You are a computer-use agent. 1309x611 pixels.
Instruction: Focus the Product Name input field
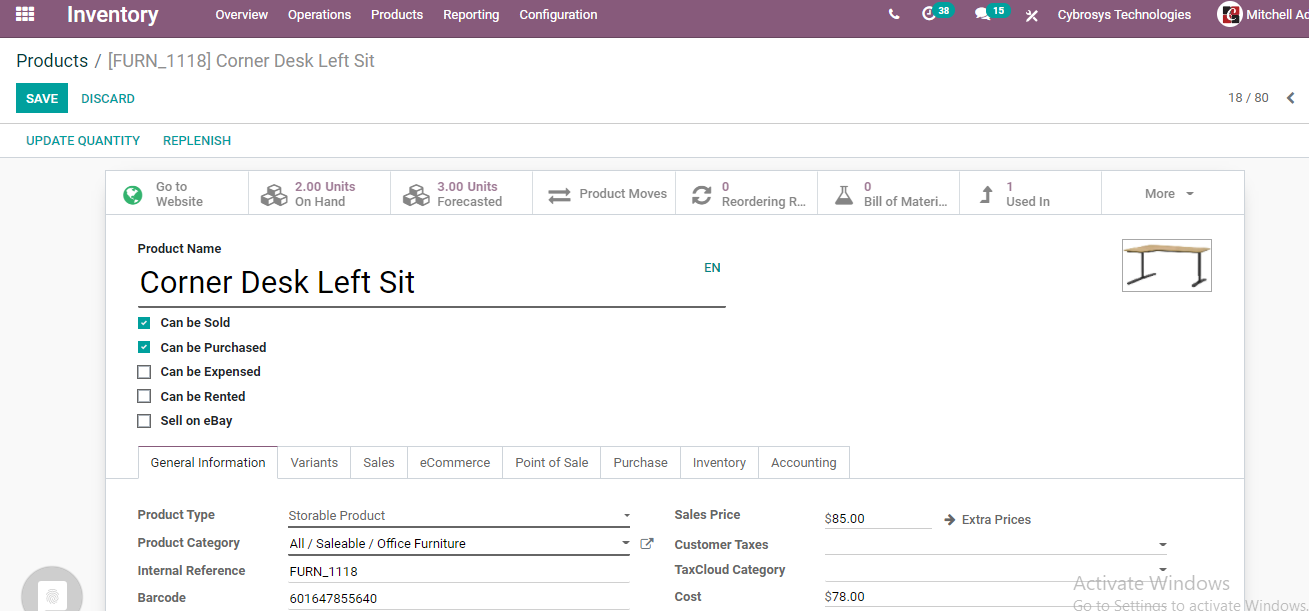point(431,283)
